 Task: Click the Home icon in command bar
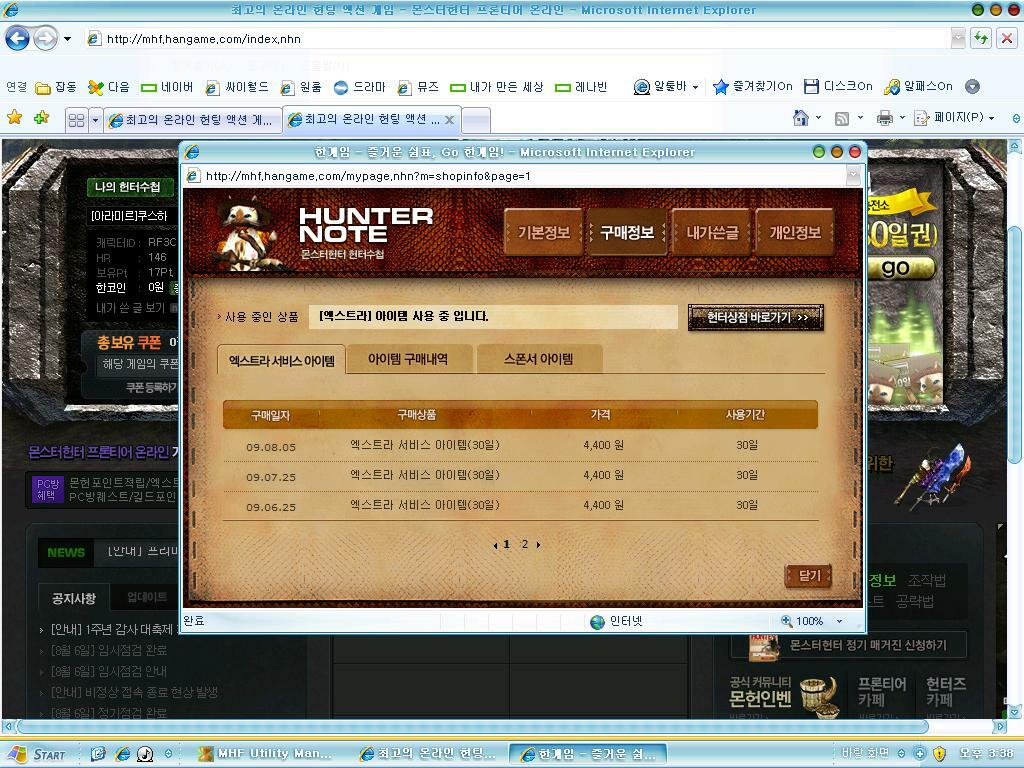[x=800, y=118]
